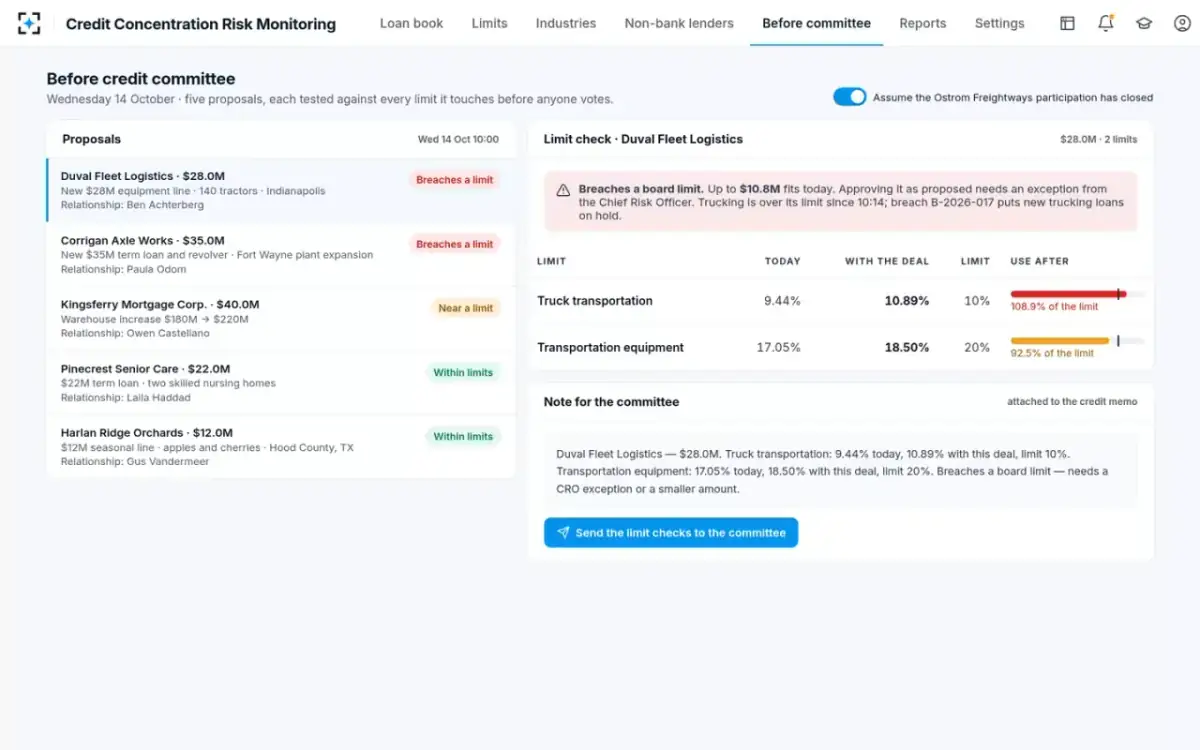Click the warning triangle in breach alert
The height and width of the screenshot is (750, 1200).
tap(563, 189)
